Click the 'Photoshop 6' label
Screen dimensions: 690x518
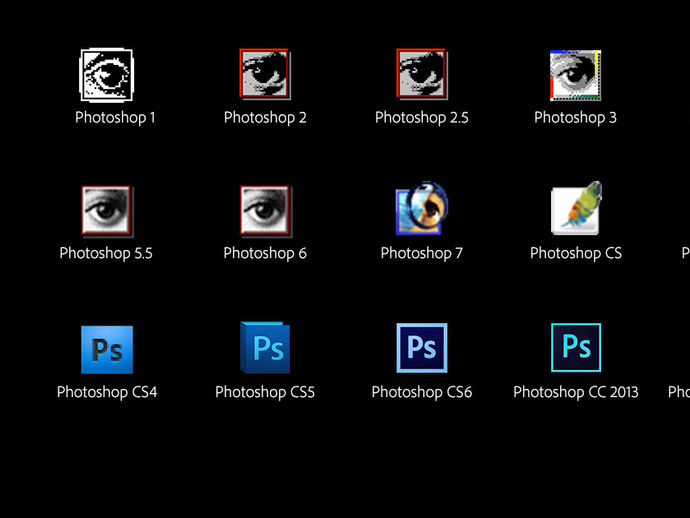(265, 253)
